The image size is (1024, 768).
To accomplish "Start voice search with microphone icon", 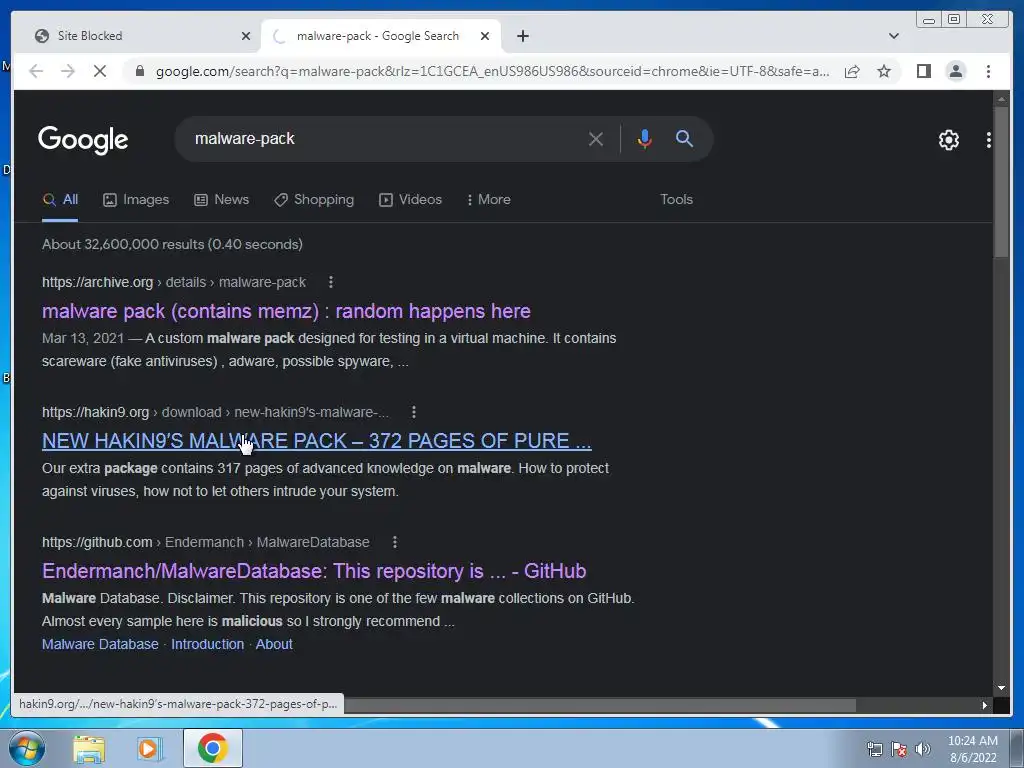I will 645,138.
